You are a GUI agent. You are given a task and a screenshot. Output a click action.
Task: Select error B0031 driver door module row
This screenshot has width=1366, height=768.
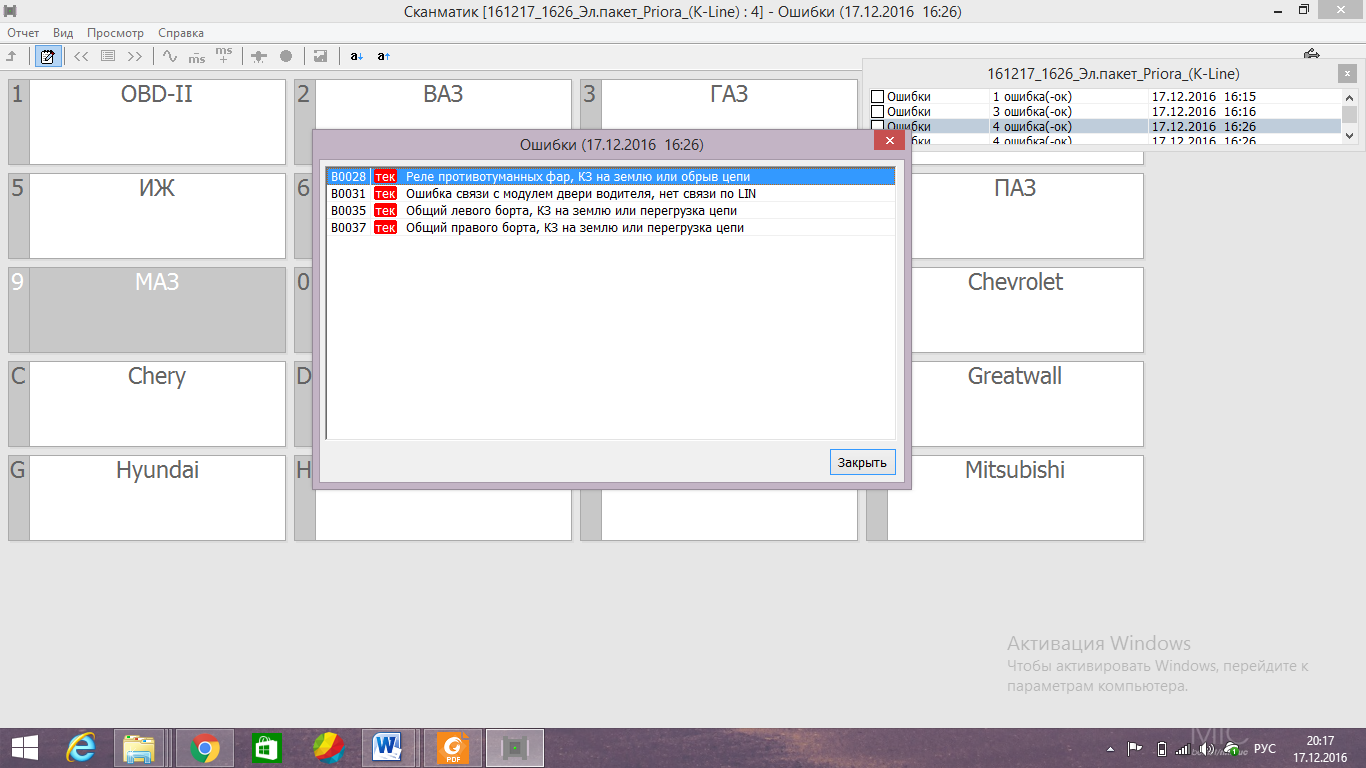tap(610, 194)
